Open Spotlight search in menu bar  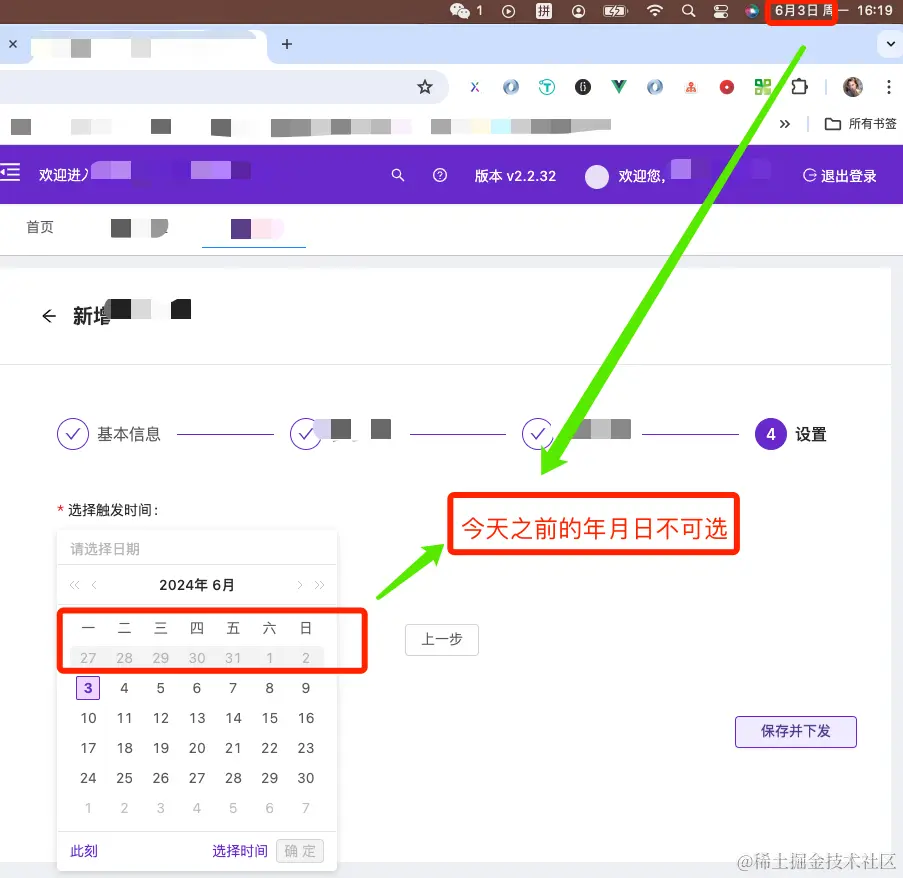click(x=688, y=10)
